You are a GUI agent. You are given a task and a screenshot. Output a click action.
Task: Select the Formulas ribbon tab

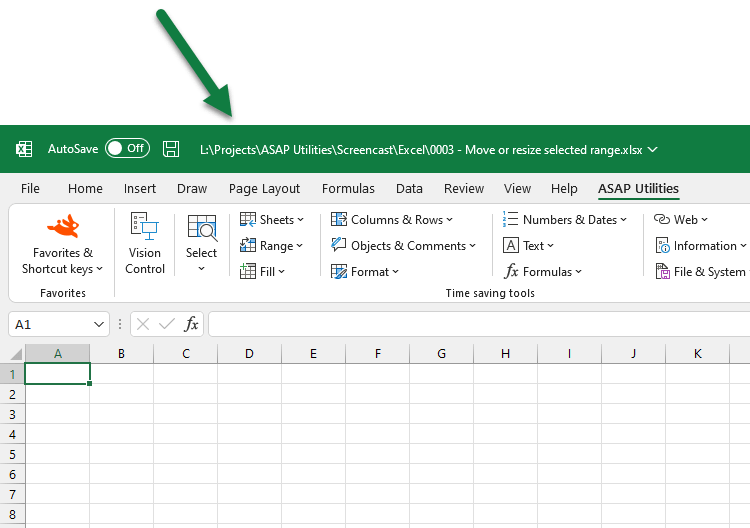[348, 188]
